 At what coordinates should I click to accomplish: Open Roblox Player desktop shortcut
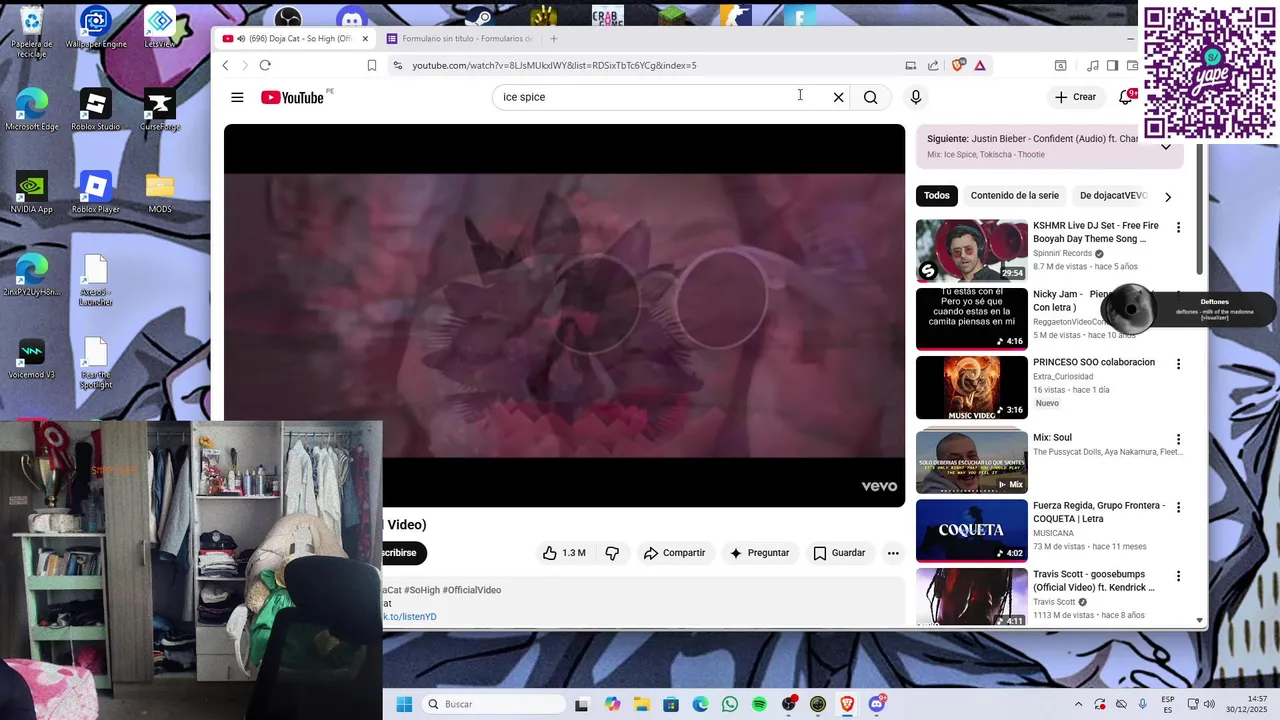click(x=95, y=193)
